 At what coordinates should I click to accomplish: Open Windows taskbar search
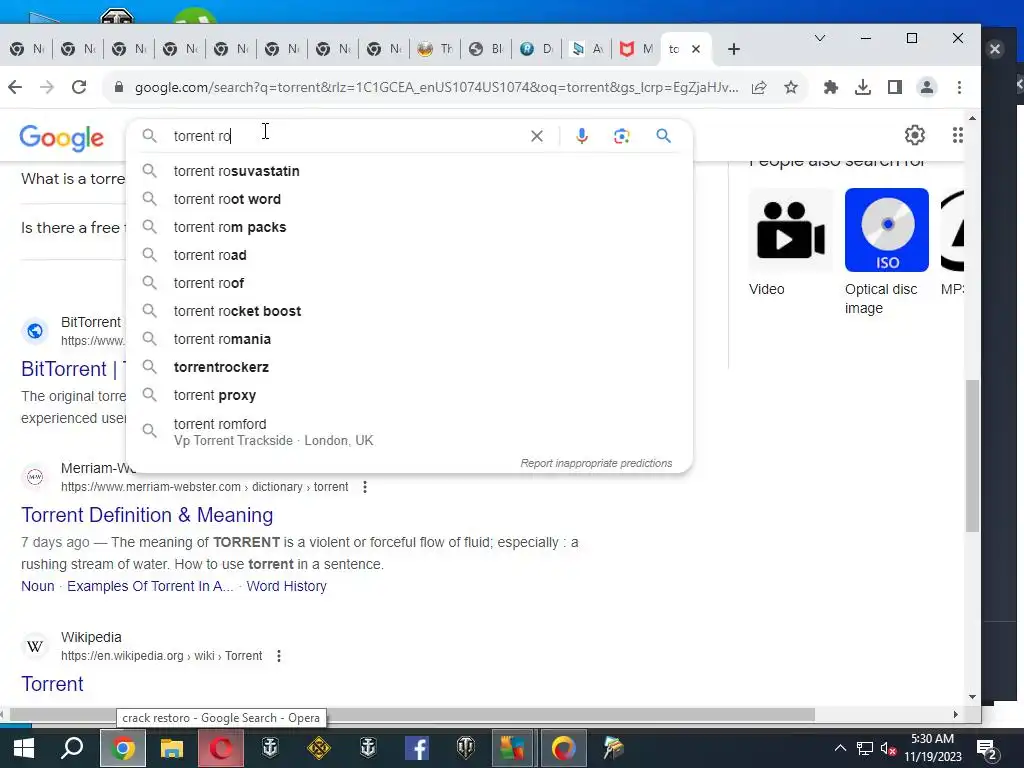[72, 748]
